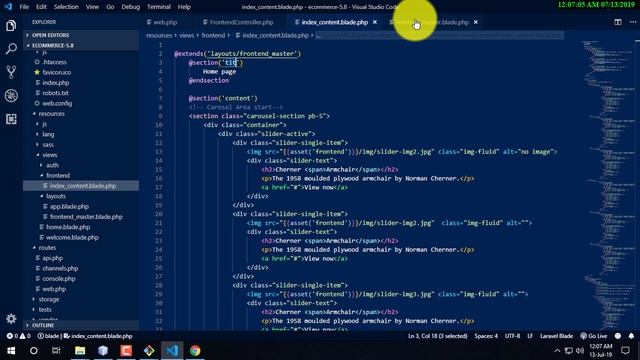Click the Go Live status bar button
Viewport: 640px width, 360px height.
click(x=593, y=336)
